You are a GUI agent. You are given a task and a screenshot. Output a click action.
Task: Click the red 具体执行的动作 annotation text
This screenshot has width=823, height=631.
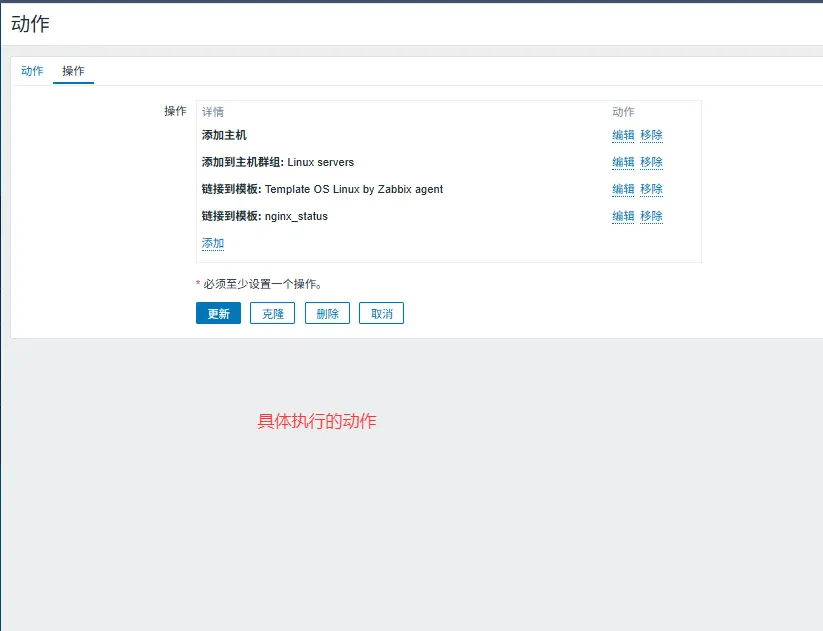(317, 422)
